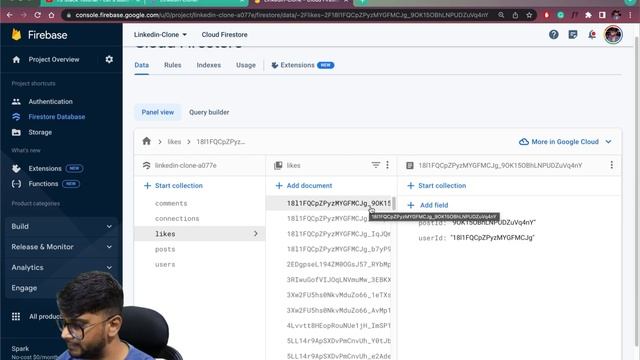640x360 pixels.
Task: Expand More in Google Cloud chevron
Action: pos(609,142)
